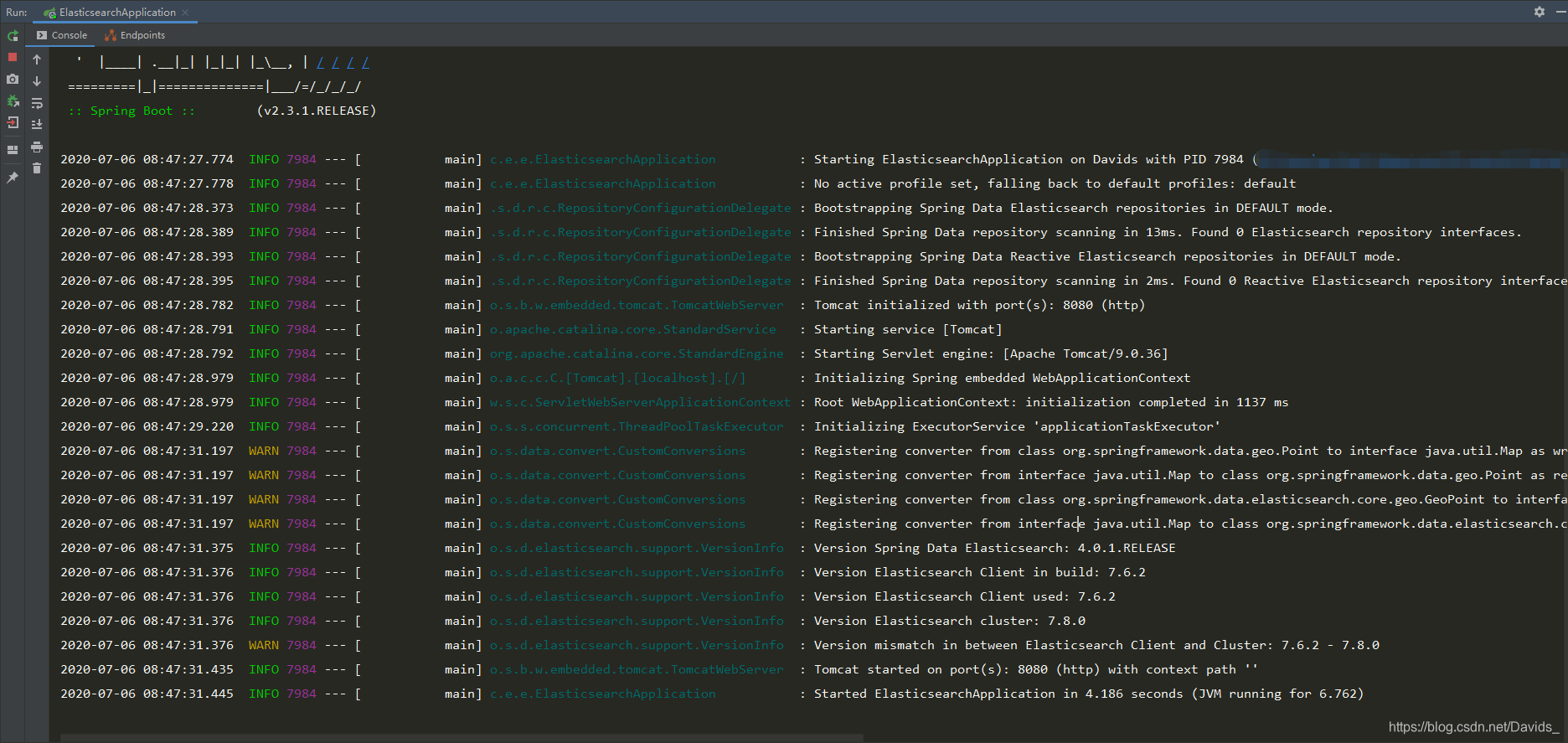Viewport: 1568px width, 743px height.
Task: Click message 'Initializing Spring embedded WebApplicationContext'
Action: coord(1002,378)
